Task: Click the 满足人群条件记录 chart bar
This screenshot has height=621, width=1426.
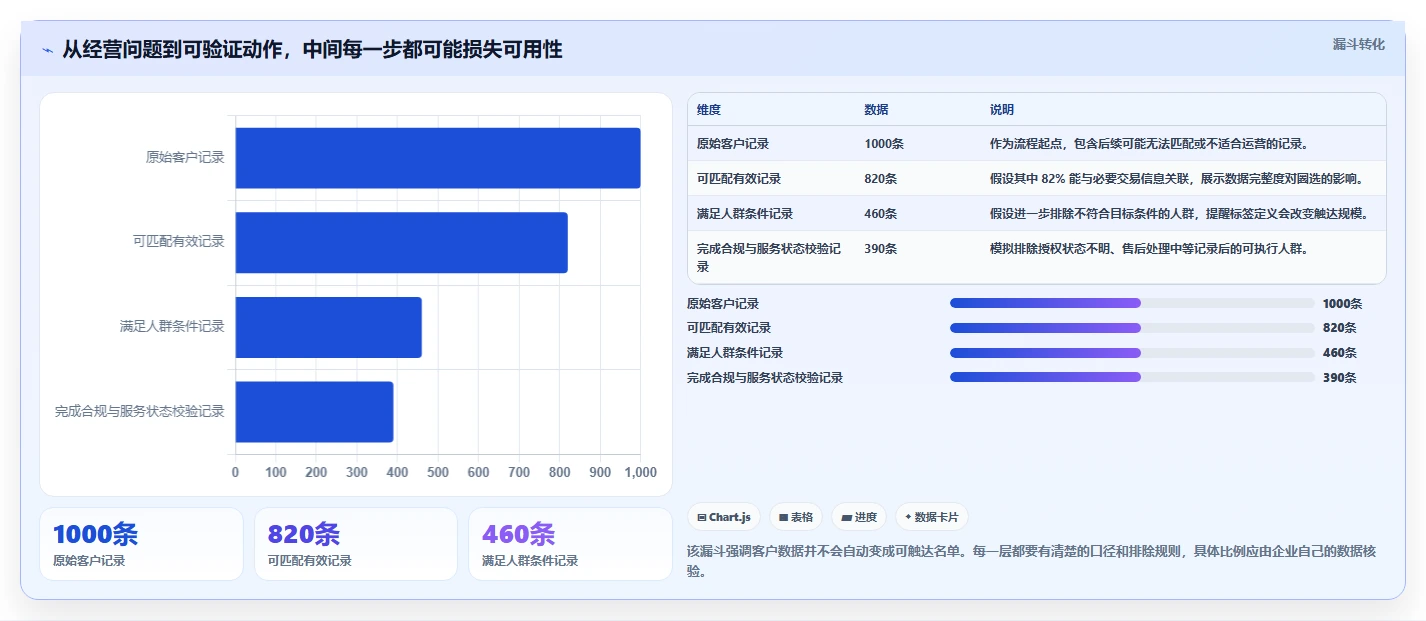Action: [329, 327]
